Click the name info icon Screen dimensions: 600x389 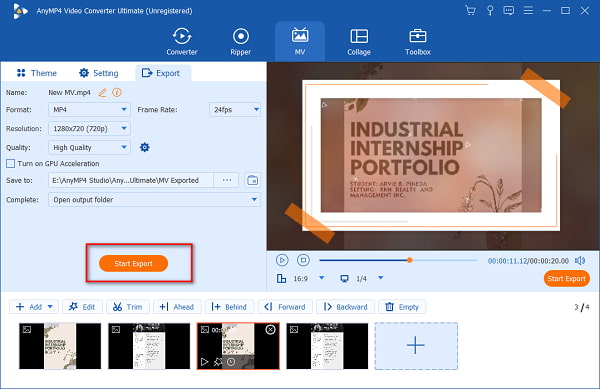(117, 93)
